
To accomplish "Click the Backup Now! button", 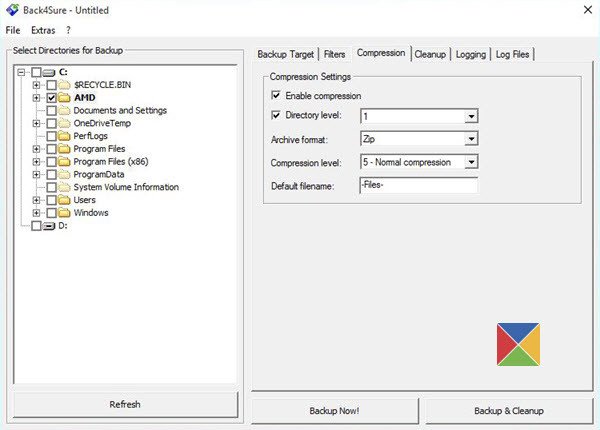I will pyautogui.click(x=334, y=411).
